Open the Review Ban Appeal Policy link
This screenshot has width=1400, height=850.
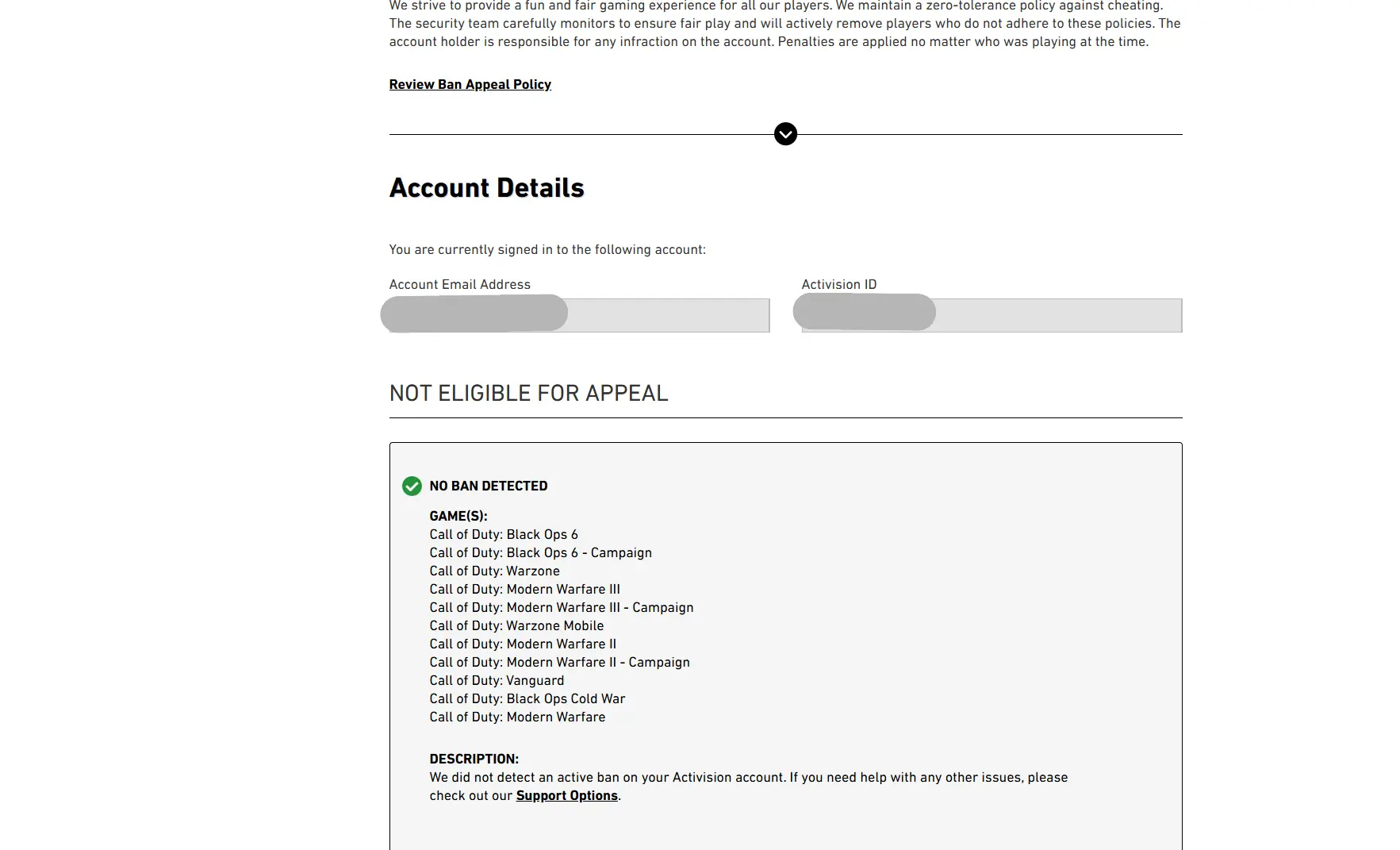pos(470,84)
